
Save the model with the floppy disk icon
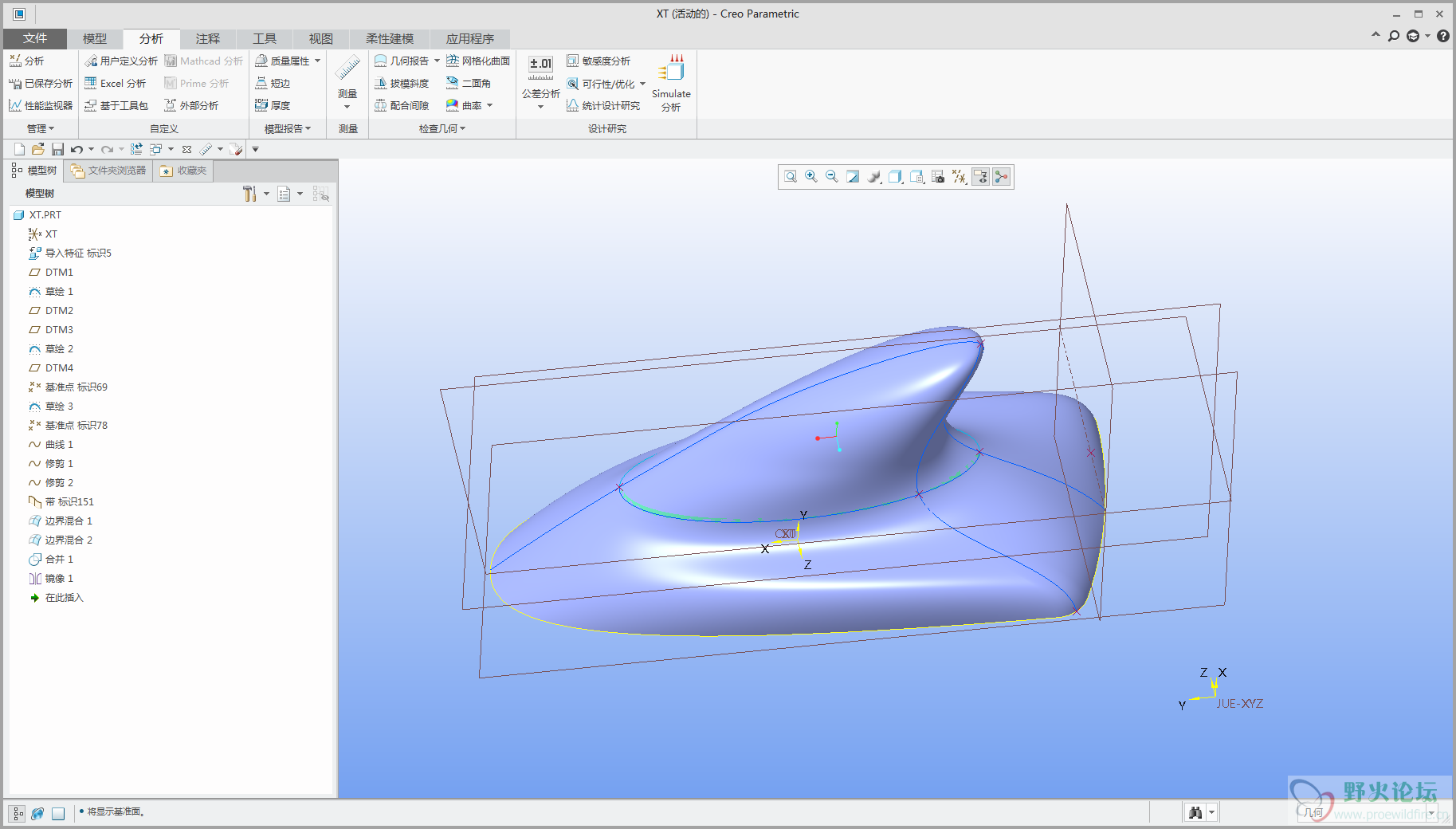[x=57, y=149]
